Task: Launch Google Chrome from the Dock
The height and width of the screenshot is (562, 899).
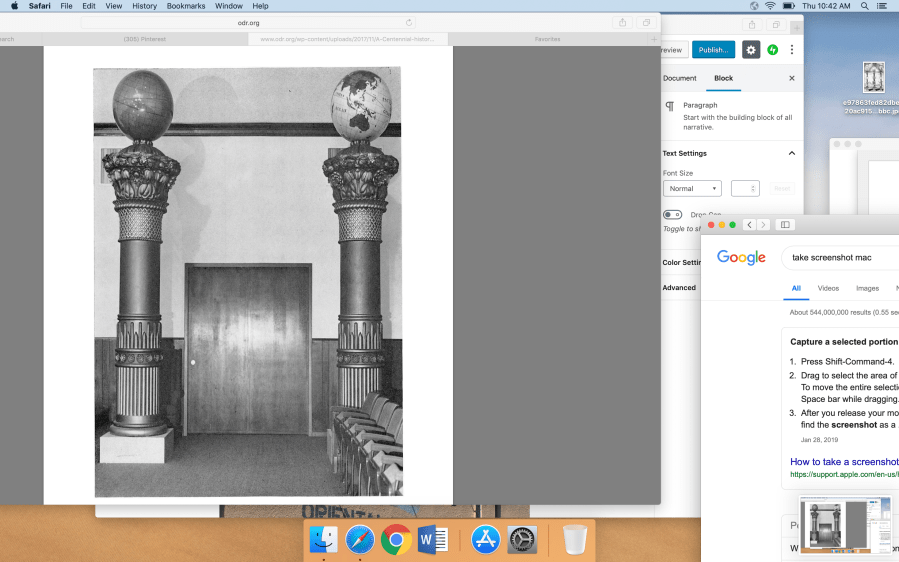Action: (396, 540)
